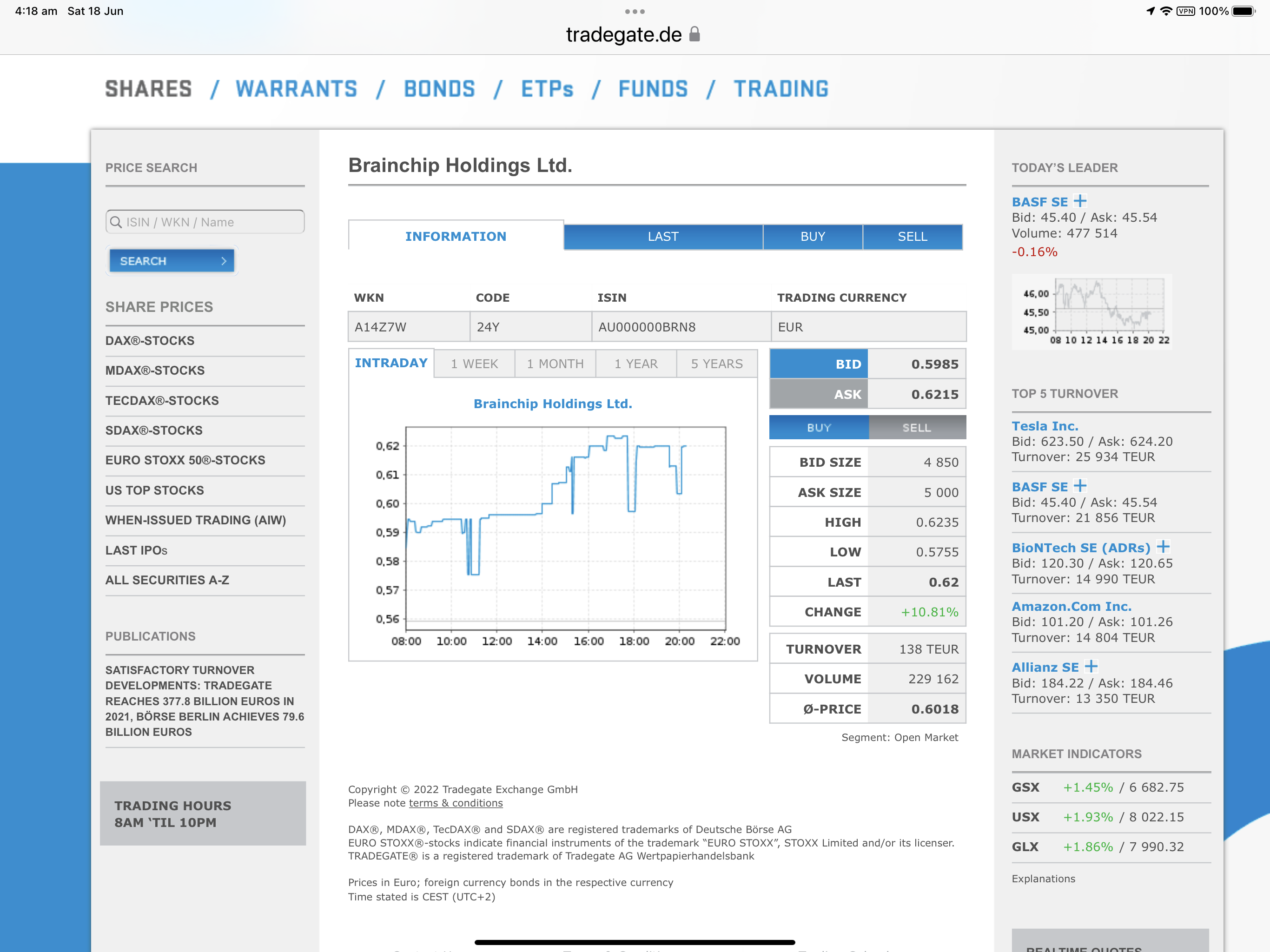Click the ISIN value AU000000BRN8
The image size is (1270, 952).
[647, 327]
